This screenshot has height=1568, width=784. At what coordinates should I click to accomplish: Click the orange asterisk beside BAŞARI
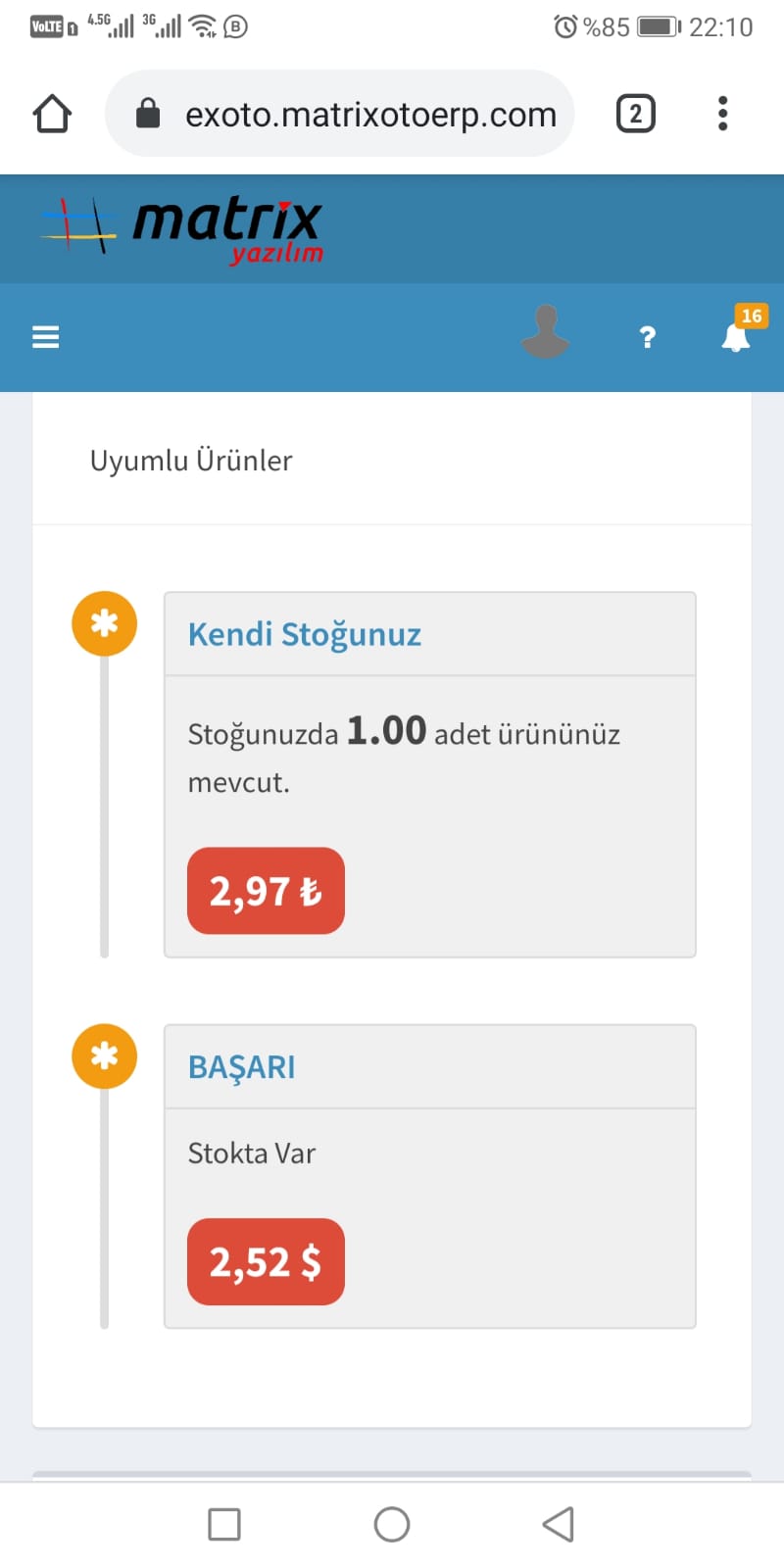(104, 1056)
